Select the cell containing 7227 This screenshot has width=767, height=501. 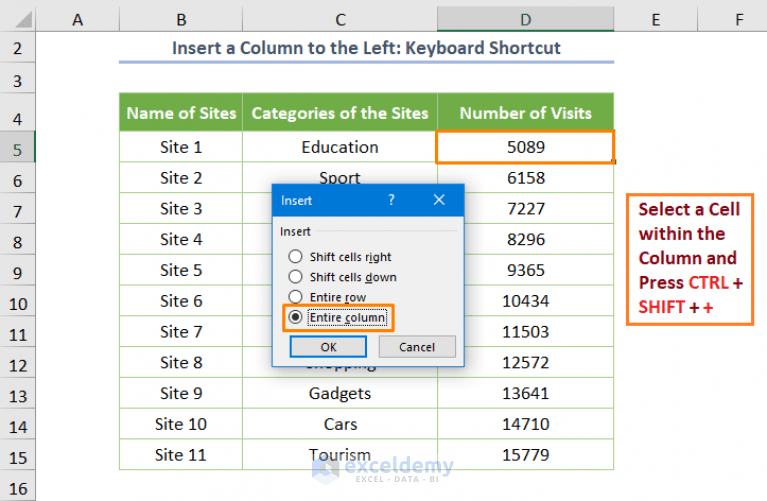[x=525, y=208]
